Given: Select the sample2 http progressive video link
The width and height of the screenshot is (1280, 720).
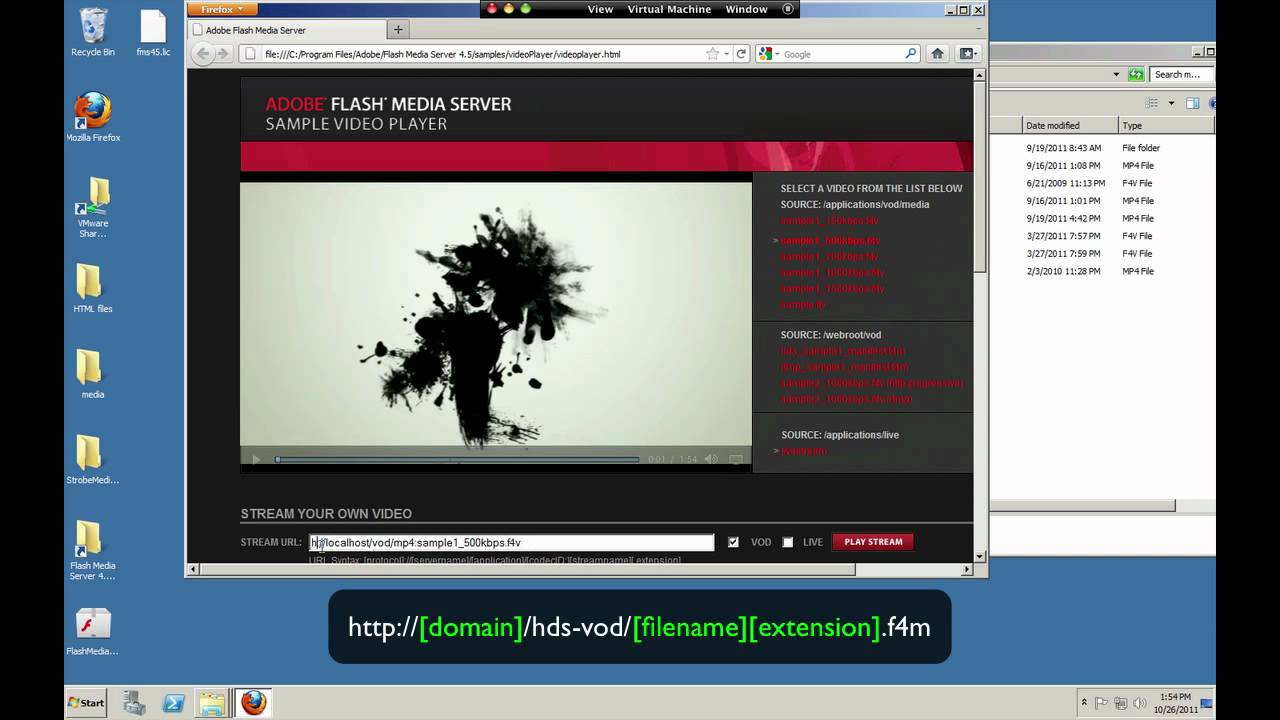Looking at the screenshot, I should (872, 383).
